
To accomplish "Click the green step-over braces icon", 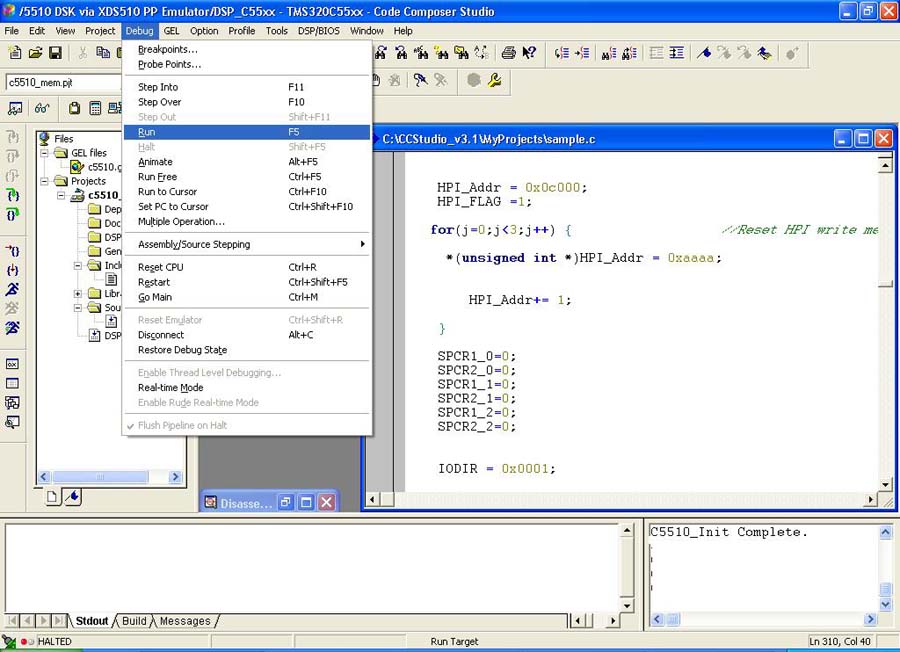I will point(13,195).
